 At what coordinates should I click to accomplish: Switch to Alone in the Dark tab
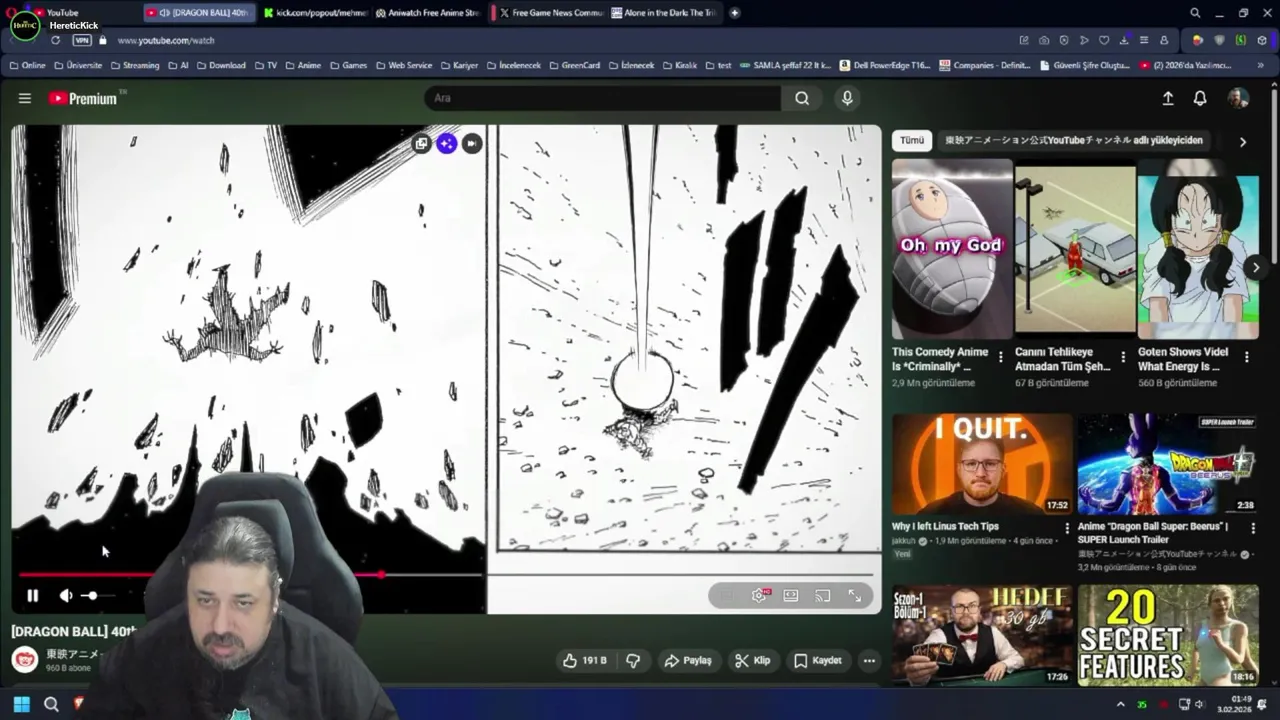pyautogui.click(x=664, y=13)
